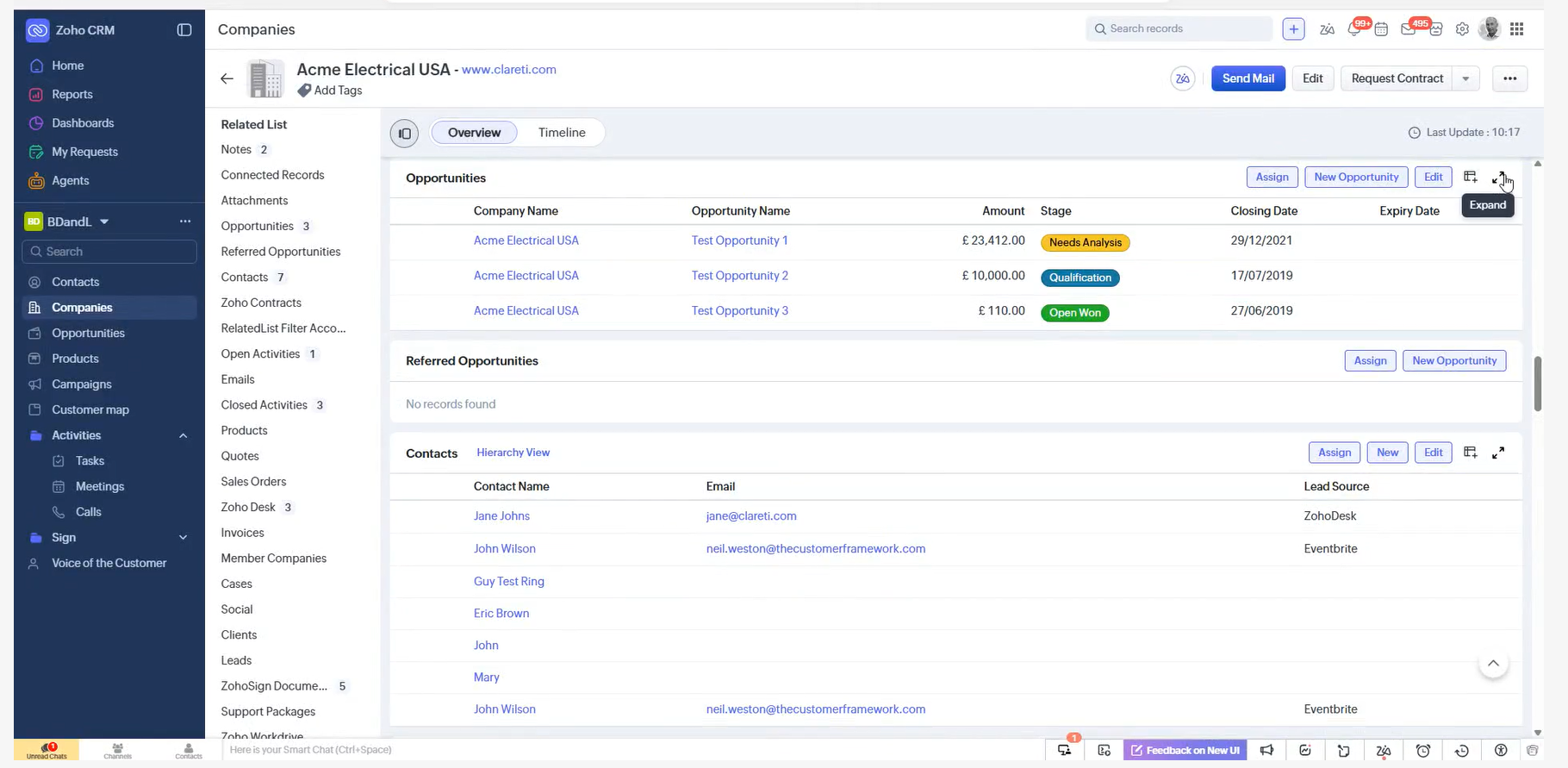Image resolution: width=1568 pixels, height=768 pixels.
Task: Expand the Contacts related list
Action: click(1498, 453)
